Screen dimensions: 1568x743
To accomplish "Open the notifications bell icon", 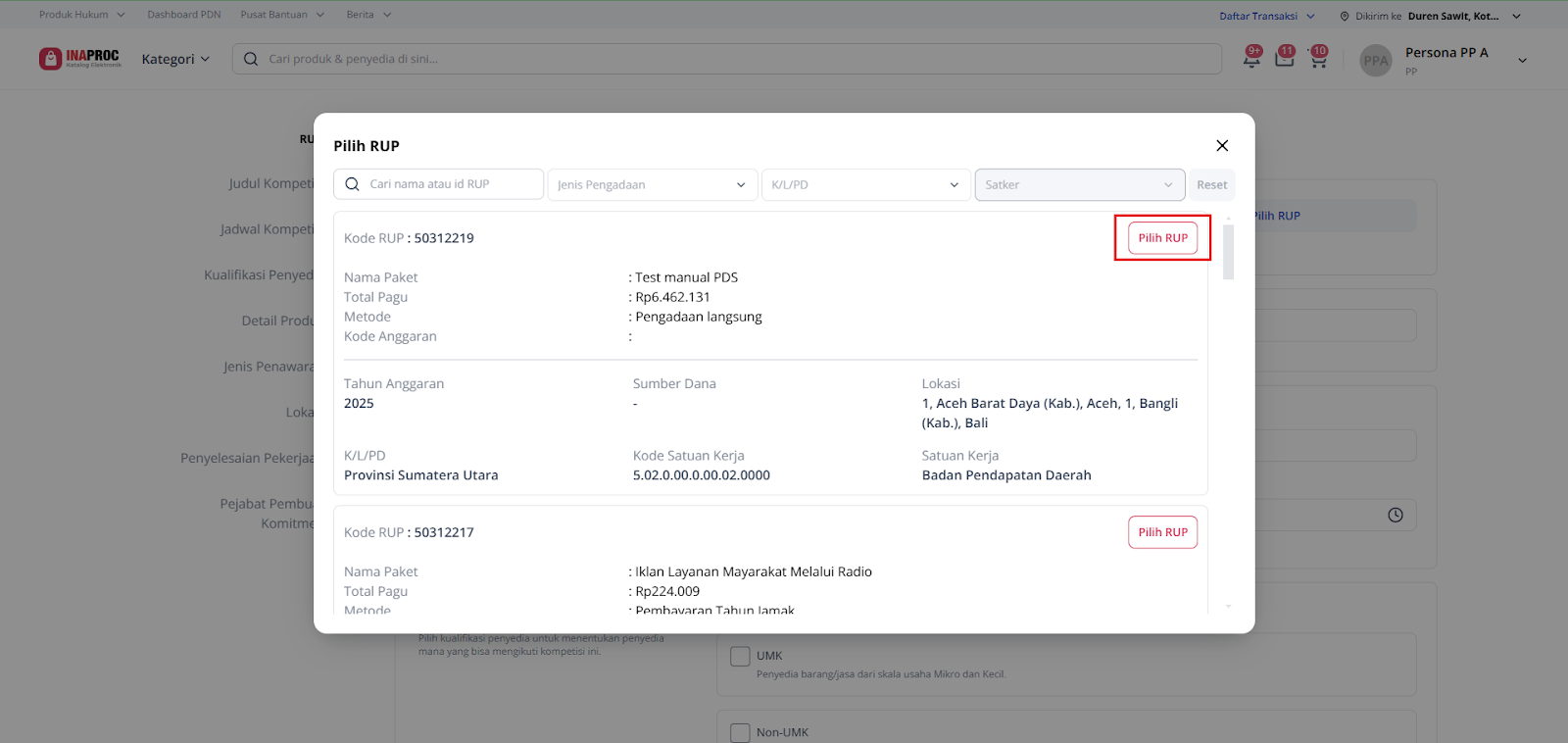I will (1251, 58).
